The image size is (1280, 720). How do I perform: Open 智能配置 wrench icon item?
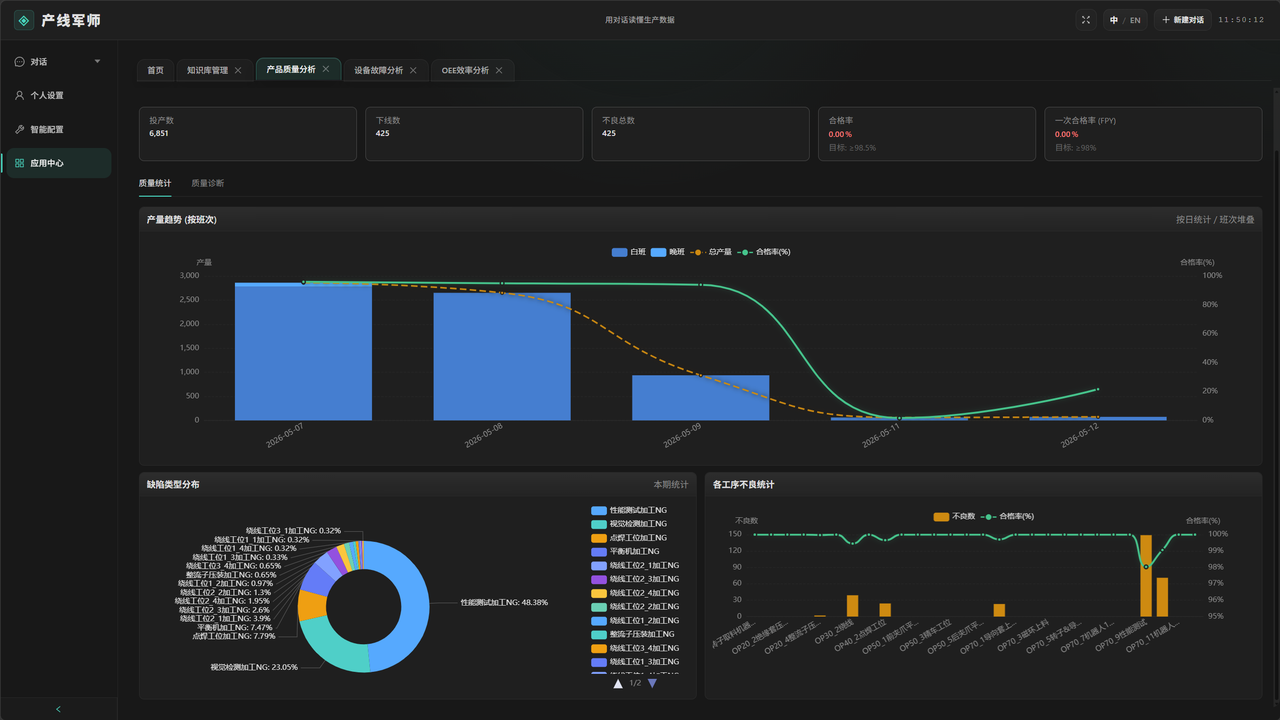click(x=19, y=129)
